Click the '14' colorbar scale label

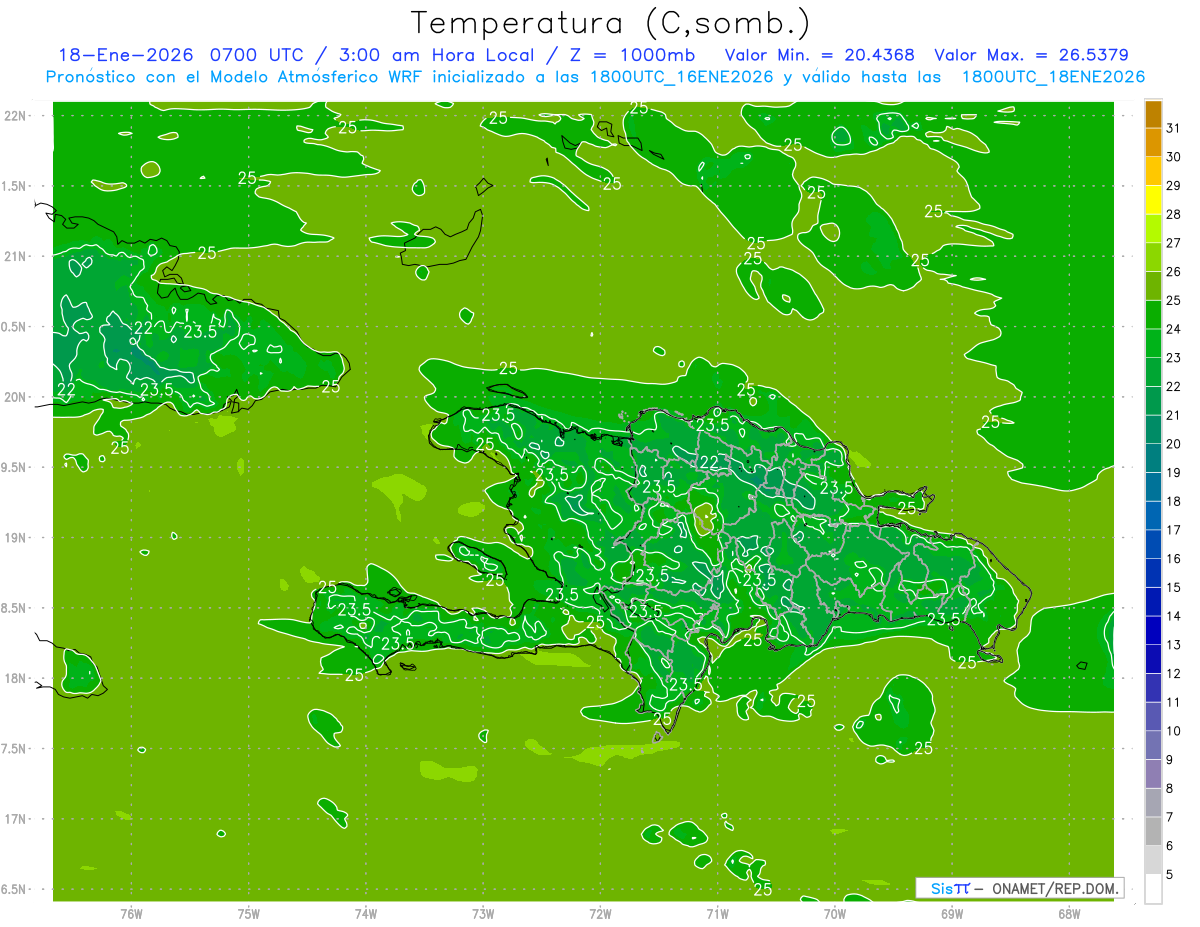point(1175,616)
